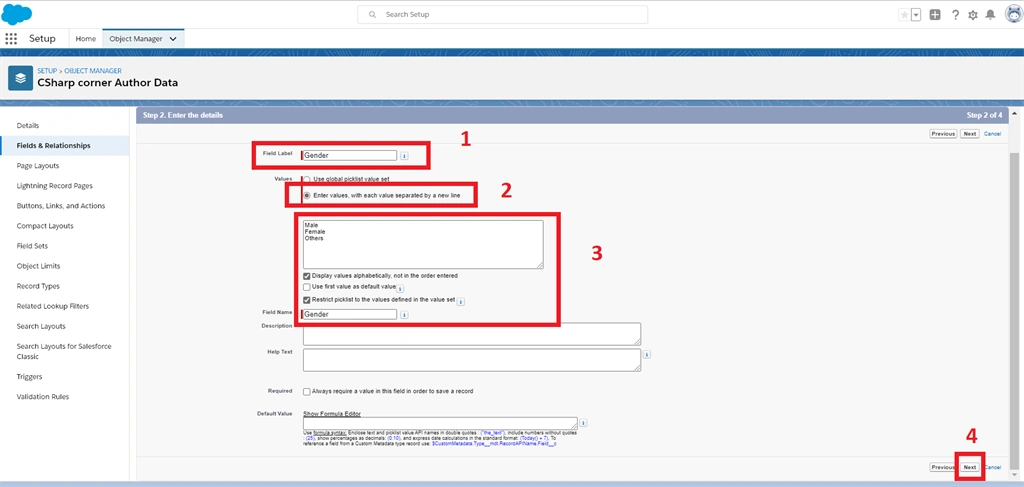Open the setup gear icon

pos(973,14)
